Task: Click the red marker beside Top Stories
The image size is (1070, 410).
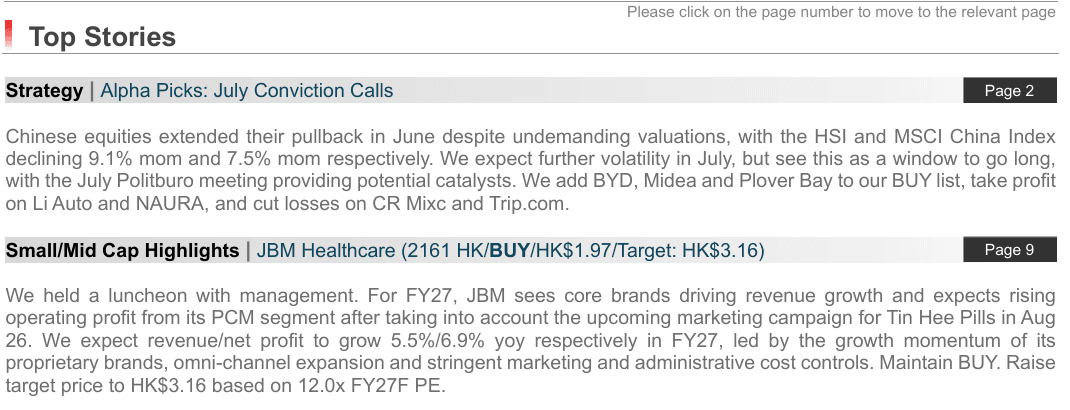Action: point(8,34)
